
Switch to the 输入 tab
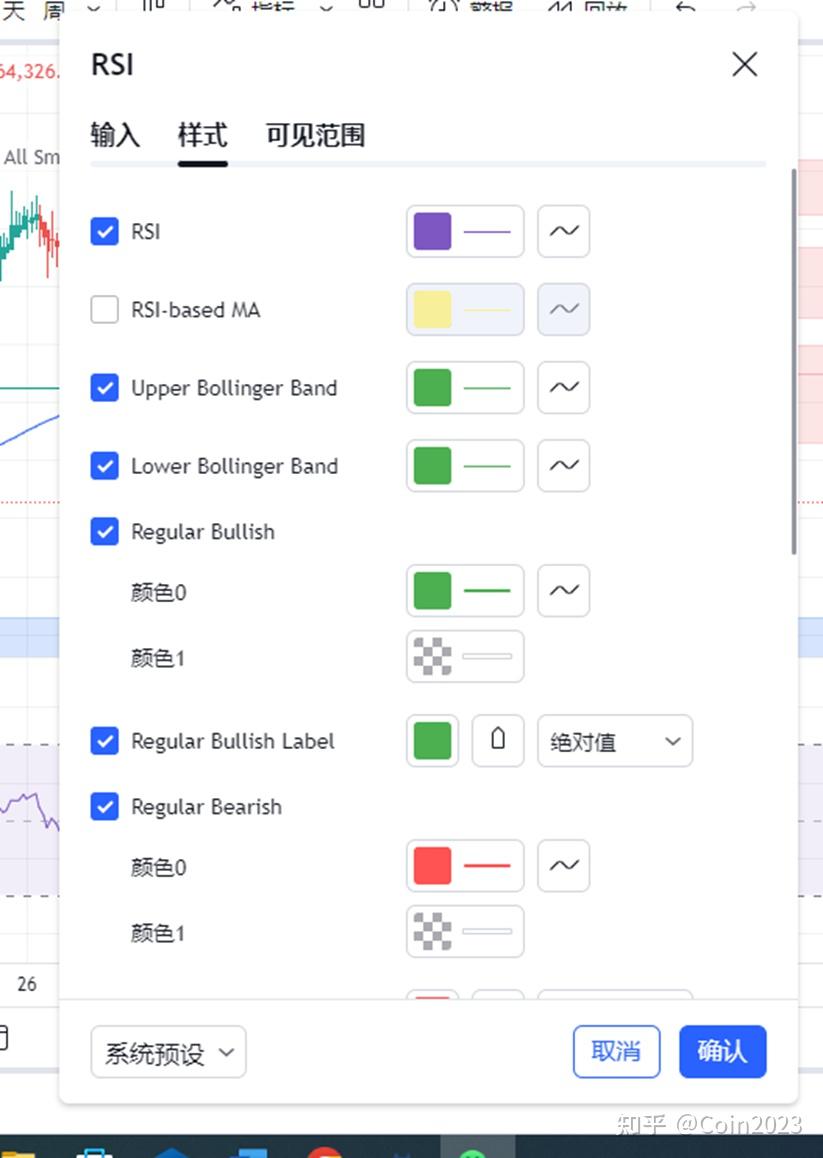[116, 136]
